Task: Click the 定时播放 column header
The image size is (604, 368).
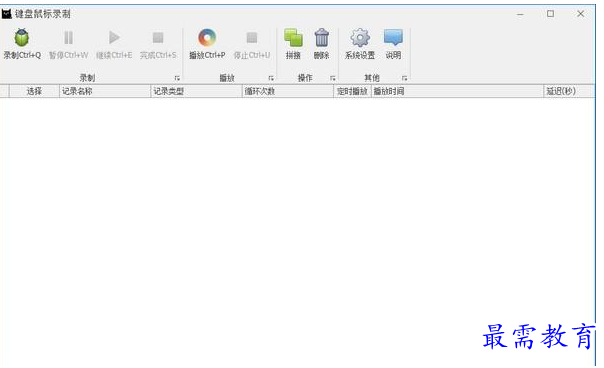Action: tap(352, 91)
